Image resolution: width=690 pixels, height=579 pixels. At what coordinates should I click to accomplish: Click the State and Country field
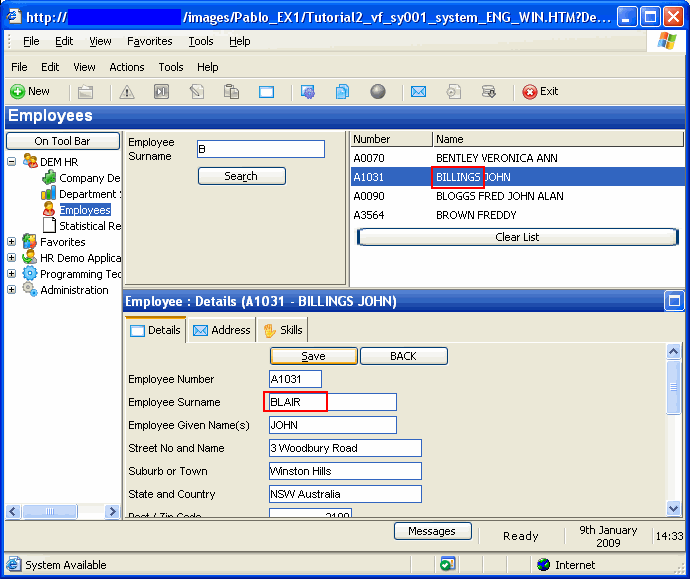pyautogui.click(x=345, y=494)
